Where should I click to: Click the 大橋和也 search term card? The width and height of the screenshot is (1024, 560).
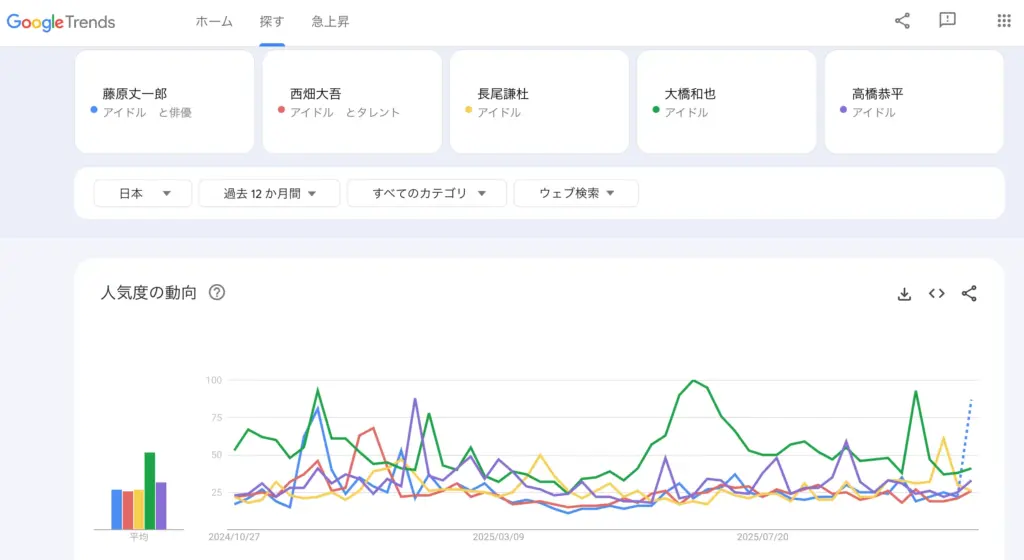tap(727, 102)
